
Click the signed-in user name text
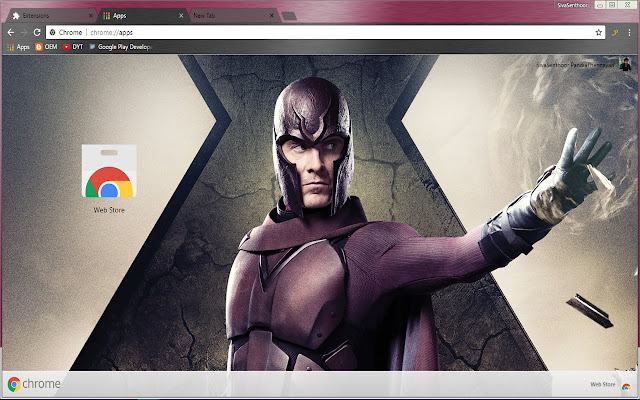tap(575, 65)
